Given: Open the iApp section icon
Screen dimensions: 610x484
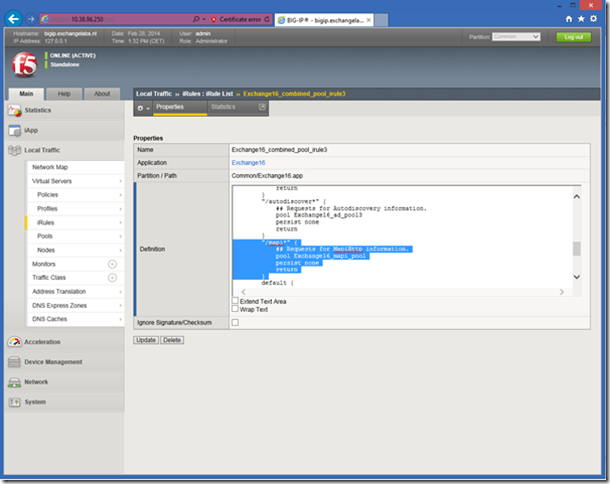Looking at the screenshot, I should [x=14, y=130].
